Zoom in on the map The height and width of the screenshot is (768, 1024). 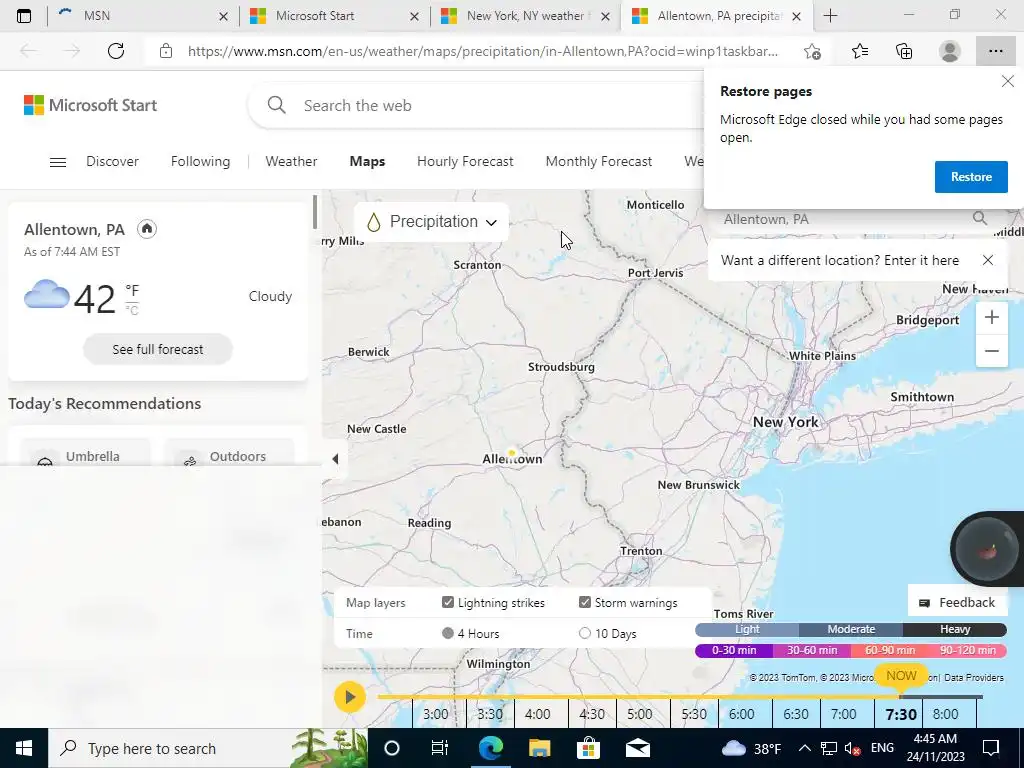pyautogui.click(x=991, y=317)
